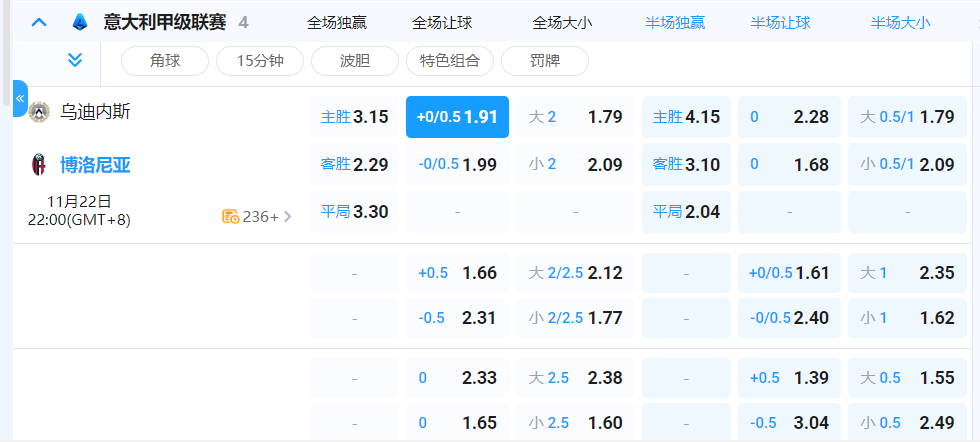
Task: Select half-time handicap 0 at 1.68
Action: tap(789, 164)
